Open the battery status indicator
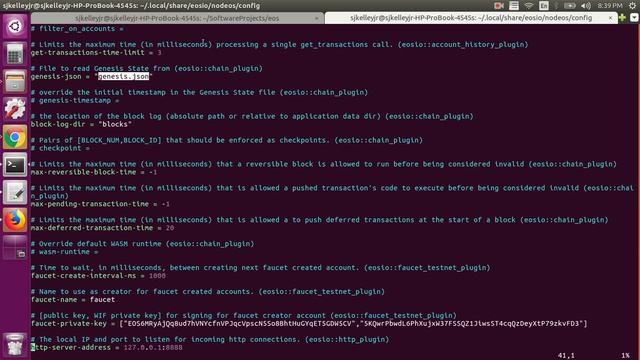Screen dimensions: 640x360 coord(570,5)
